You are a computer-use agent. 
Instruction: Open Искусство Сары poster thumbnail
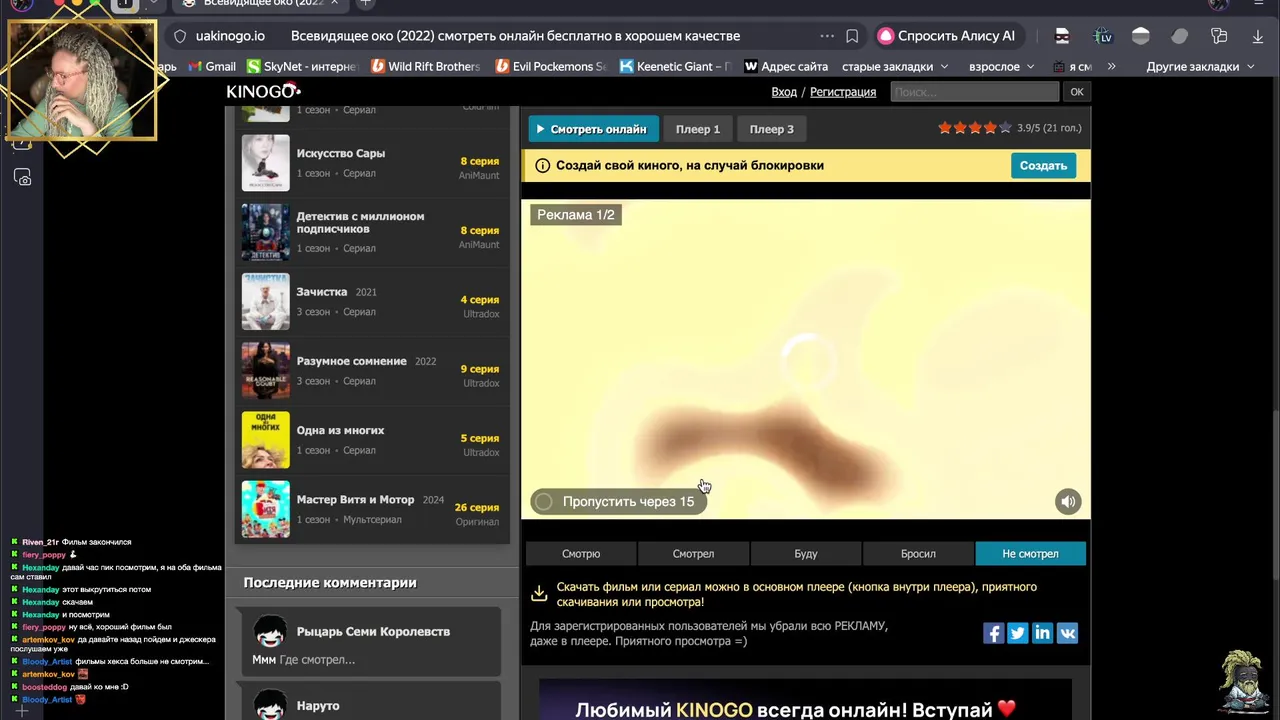click(x=265, y=163)
